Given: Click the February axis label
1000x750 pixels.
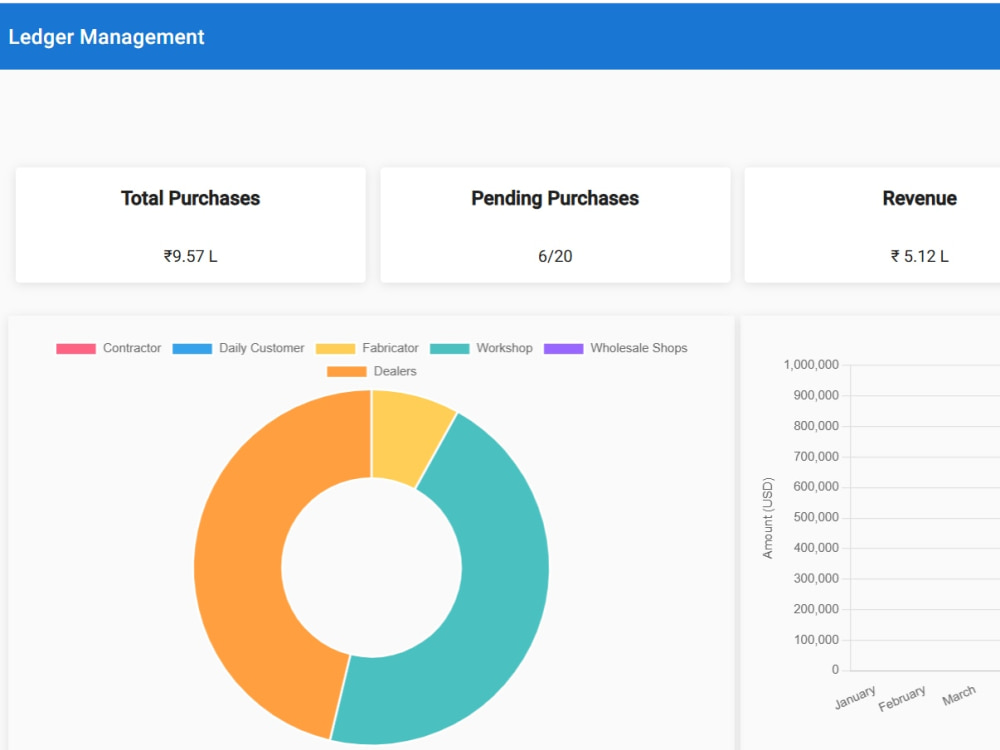Looking at the screenshot, I should pyautogui.click(x=902, y=698).
